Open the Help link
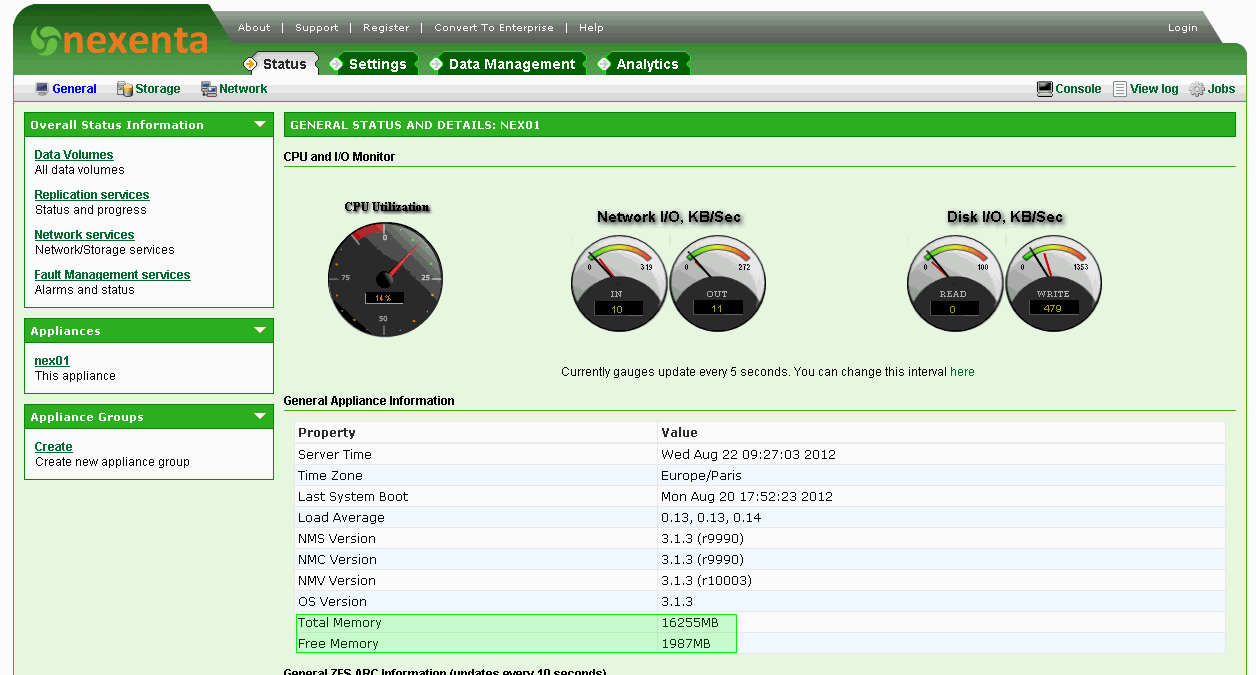 tap(591, 28)
